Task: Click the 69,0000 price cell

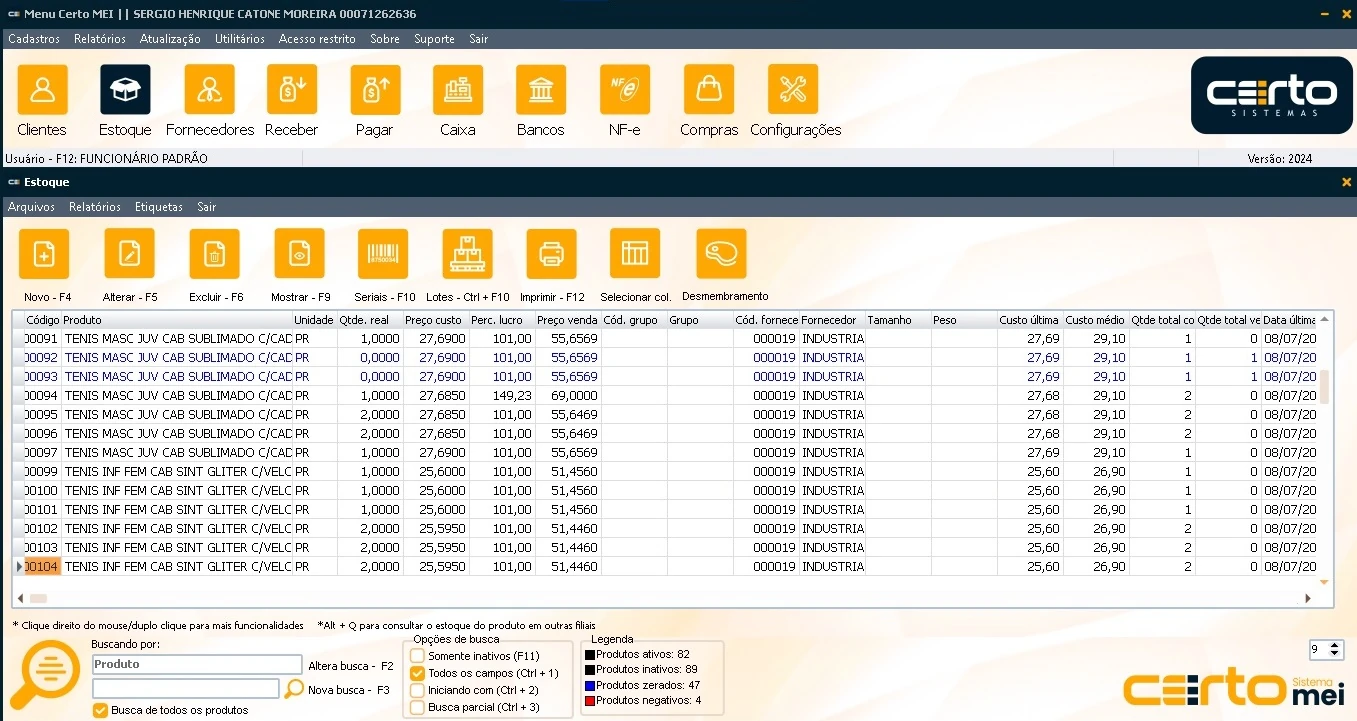Action: coord(567,396)
